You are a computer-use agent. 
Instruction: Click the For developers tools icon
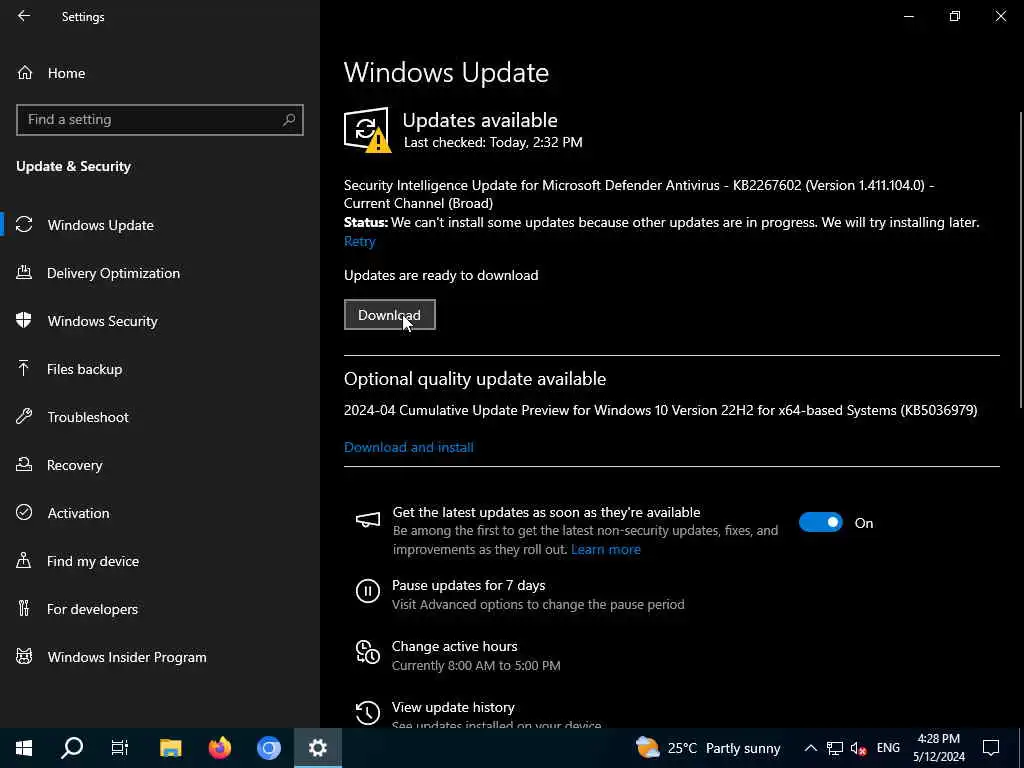click(x=24, y=609)
